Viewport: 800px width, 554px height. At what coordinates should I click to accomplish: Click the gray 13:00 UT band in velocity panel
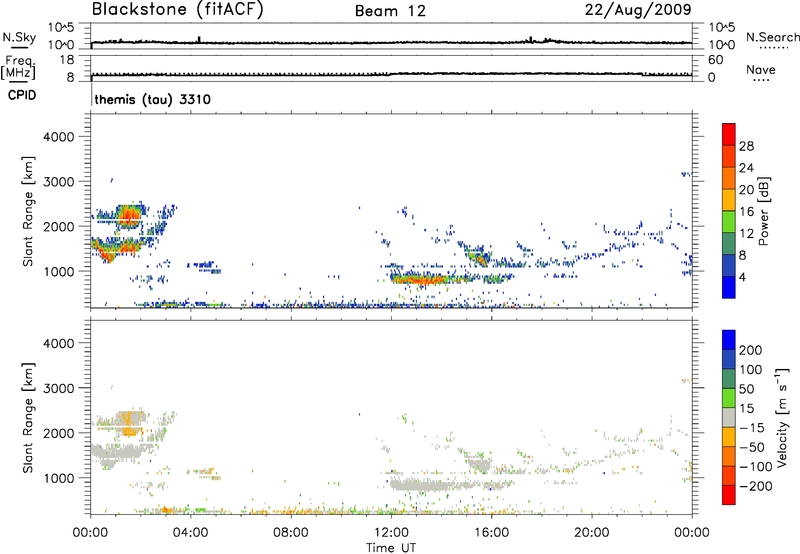coord(422,485)
